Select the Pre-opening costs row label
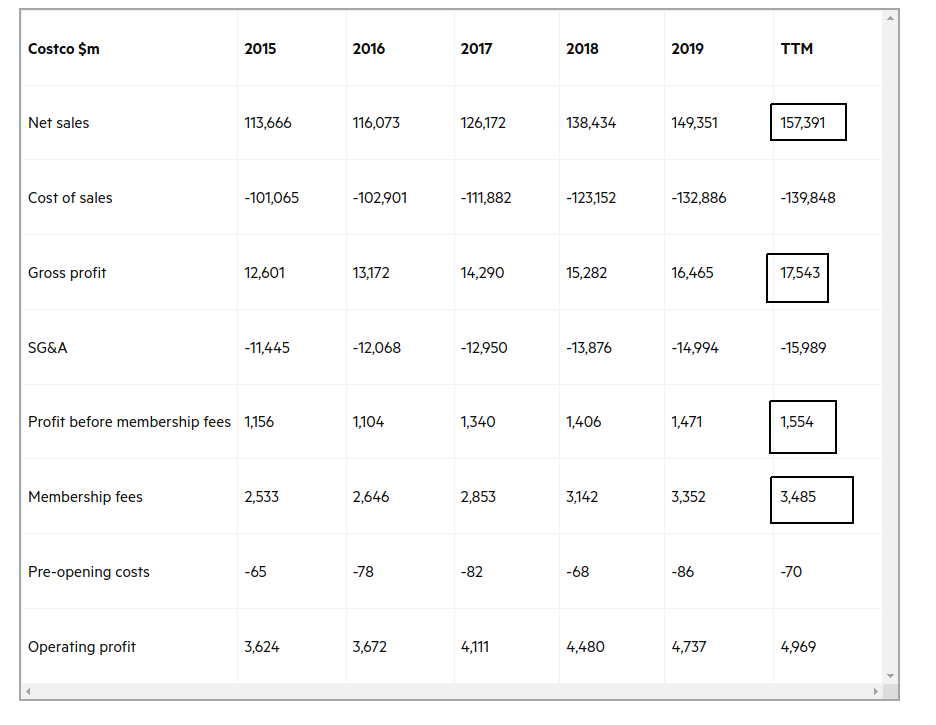936x725 pixels. [x=88, y=572]
